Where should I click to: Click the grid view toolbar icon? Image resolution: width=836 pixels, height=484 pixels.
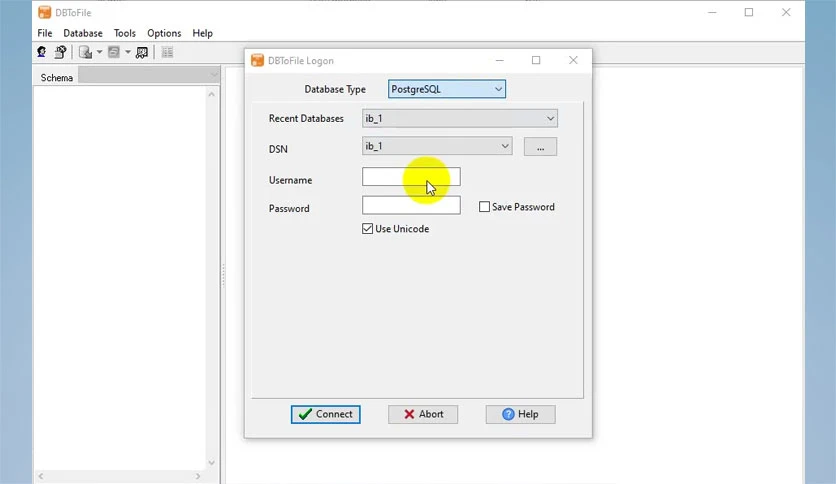167,52
